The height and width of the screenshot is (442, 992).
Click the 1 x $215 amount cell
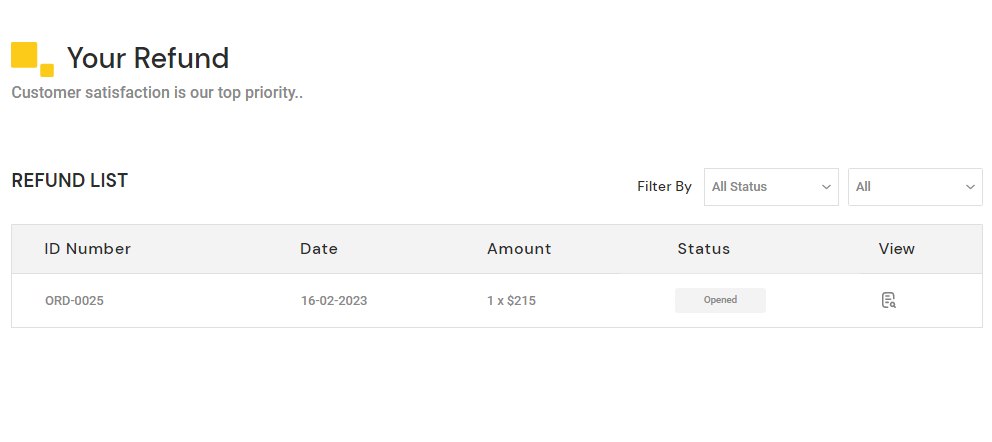[x=511, y=300]
